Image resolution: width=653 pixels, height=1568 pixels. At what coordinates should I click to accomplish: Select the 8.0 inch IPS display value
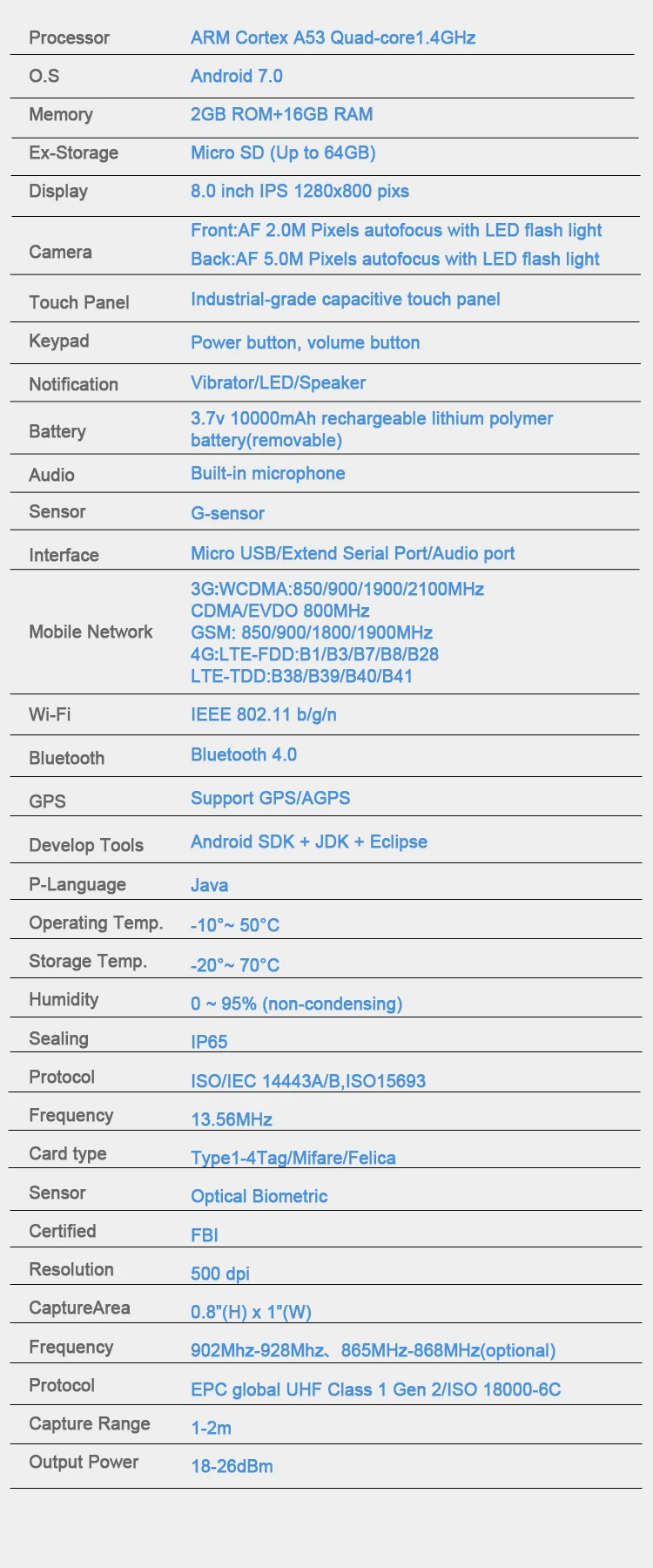point(300,191)
